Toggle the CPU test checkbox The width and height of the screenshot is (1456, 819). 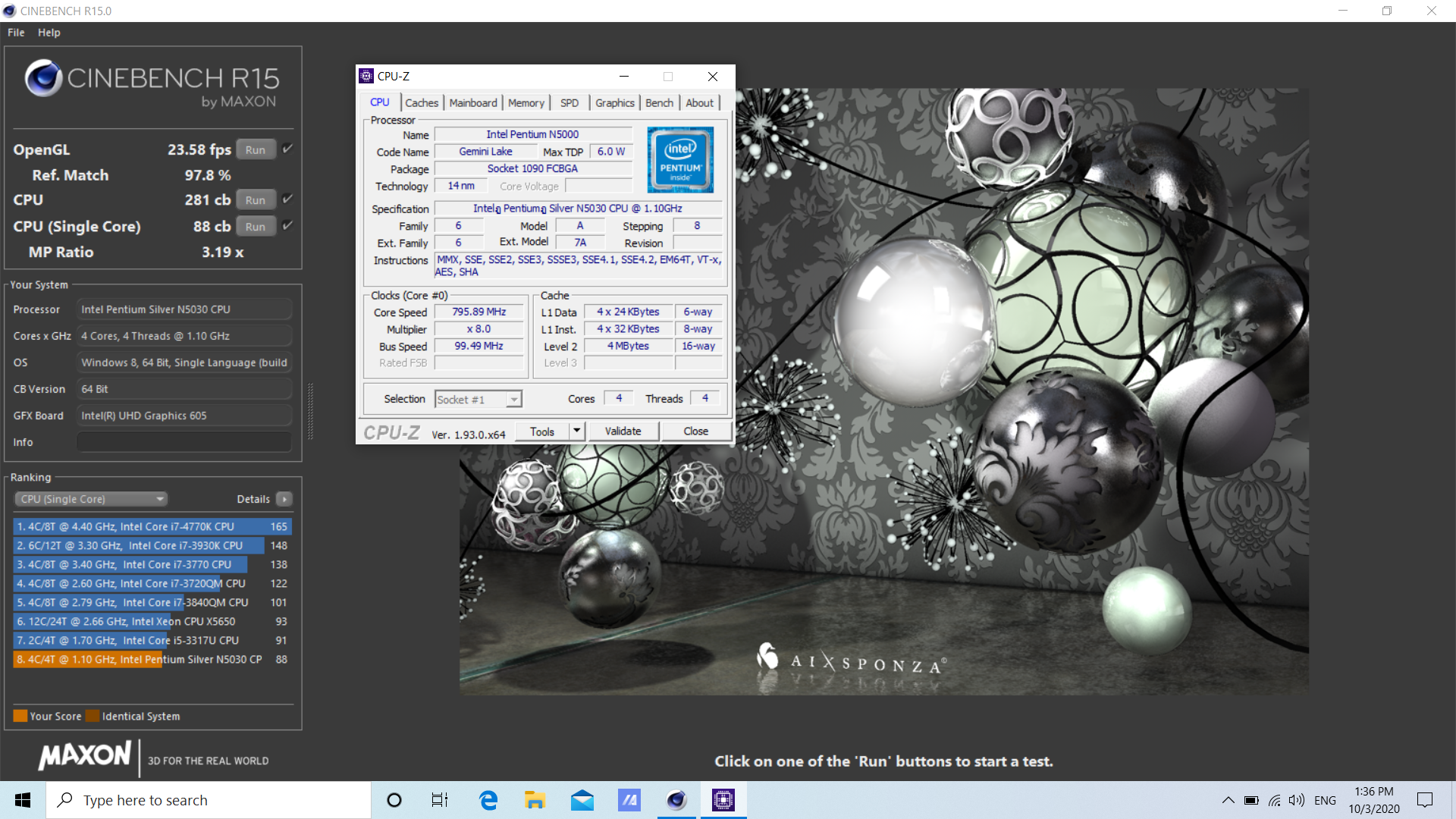[287, 199]
